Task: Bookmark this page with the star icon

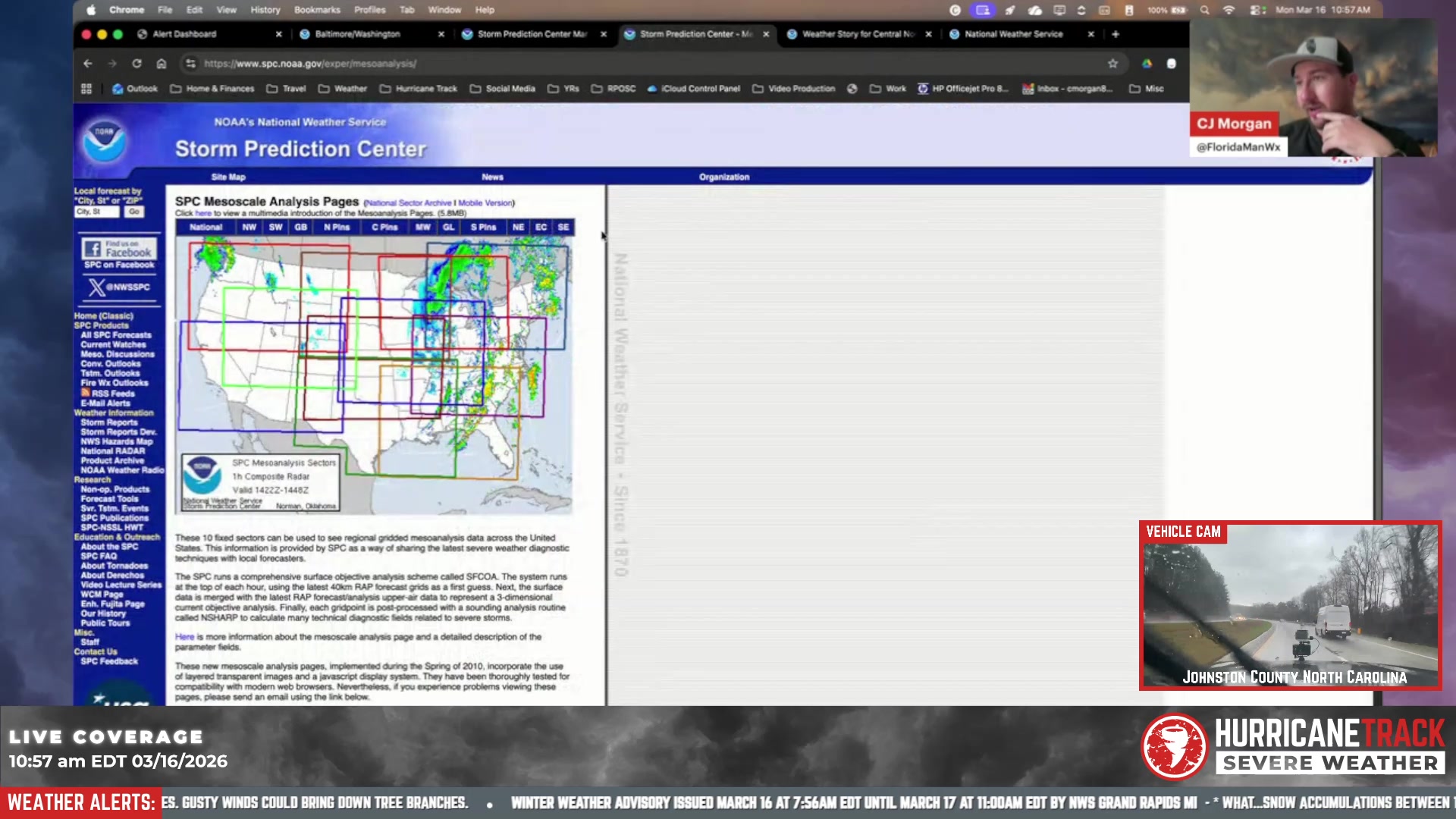Action: pyautogui.click(x=1112, y=64)
